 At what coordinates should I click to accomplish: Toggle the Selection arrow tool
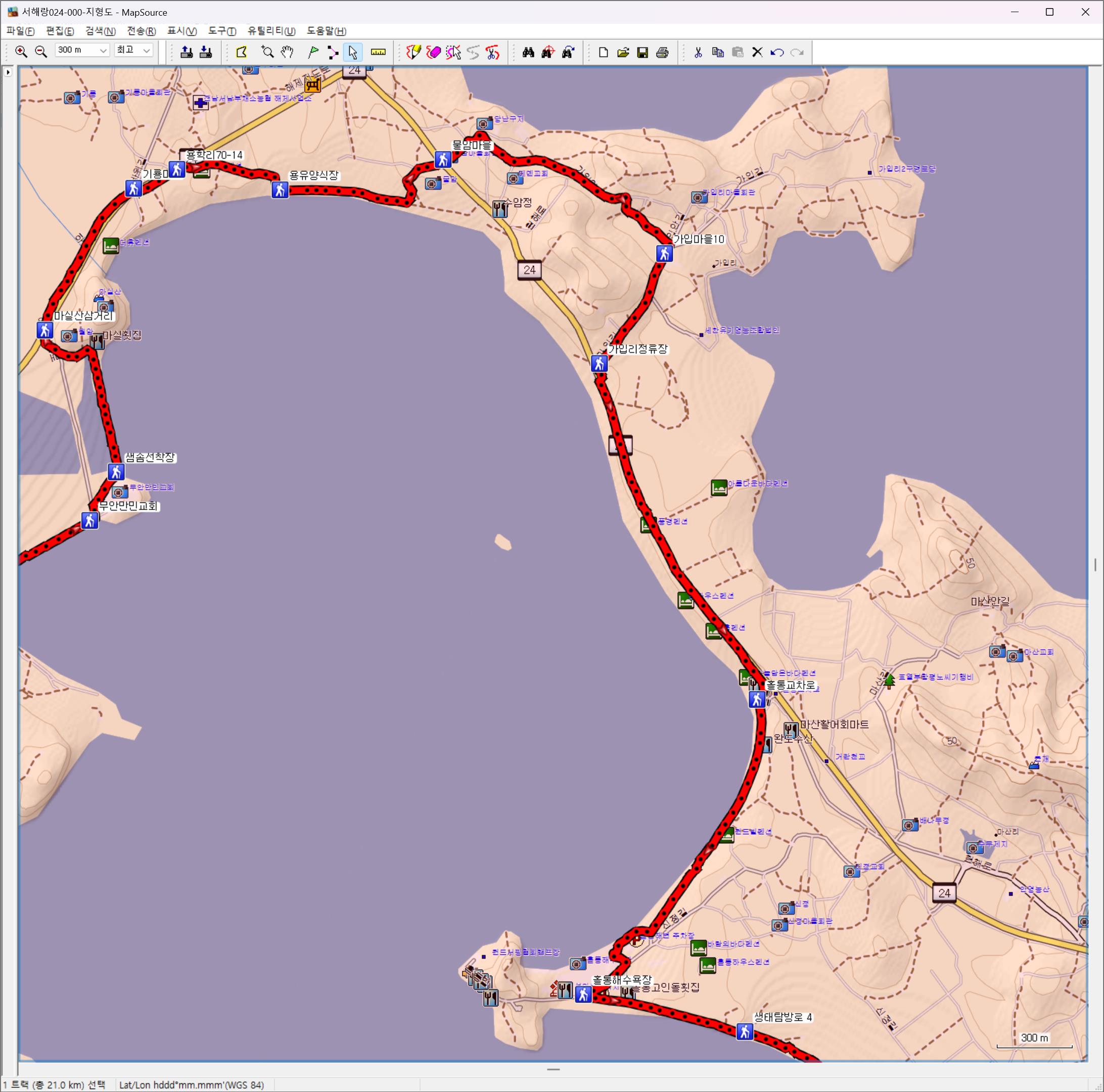coord(352,52)
